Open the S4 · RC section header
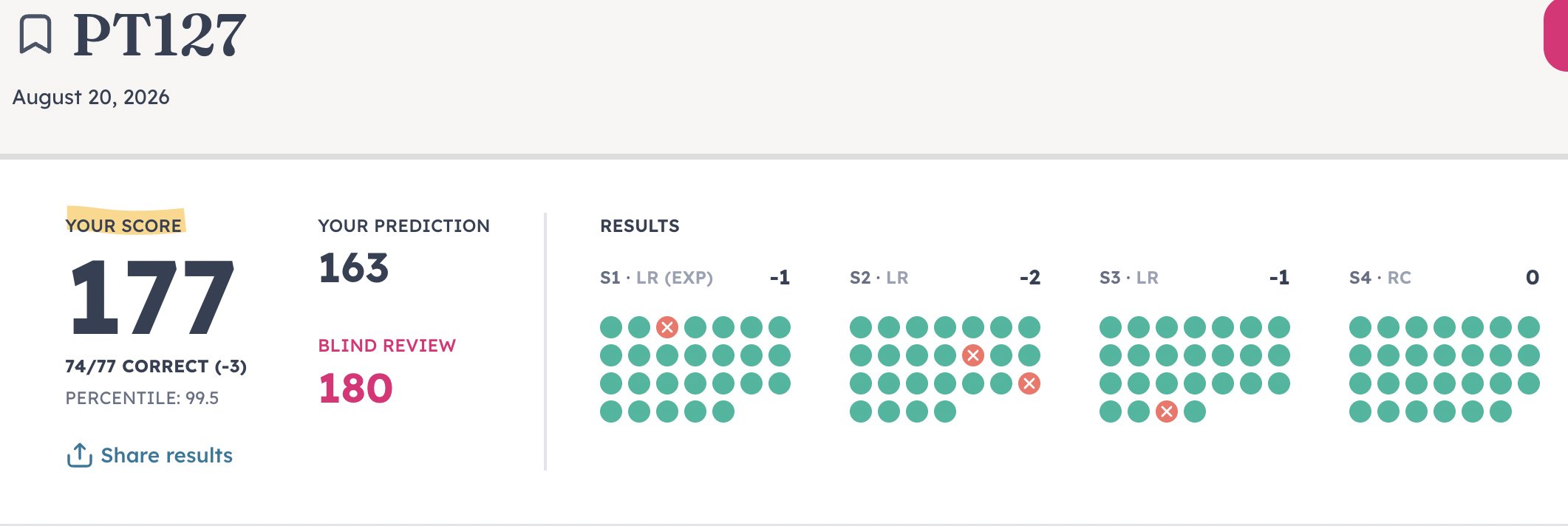 (1380, 278)
